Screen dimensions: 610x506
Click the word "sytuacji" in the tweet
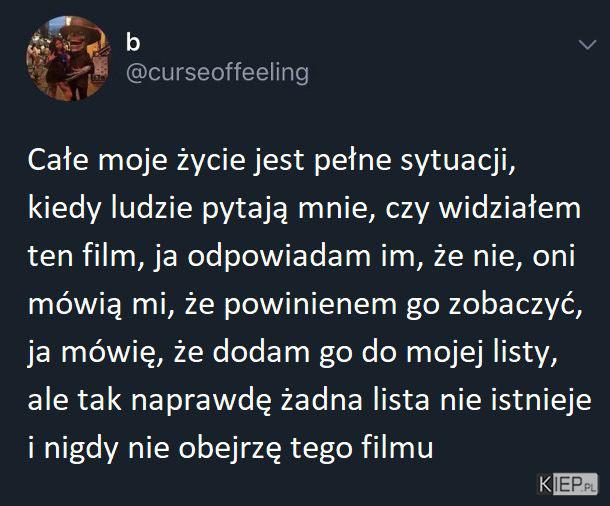[455, 160]
